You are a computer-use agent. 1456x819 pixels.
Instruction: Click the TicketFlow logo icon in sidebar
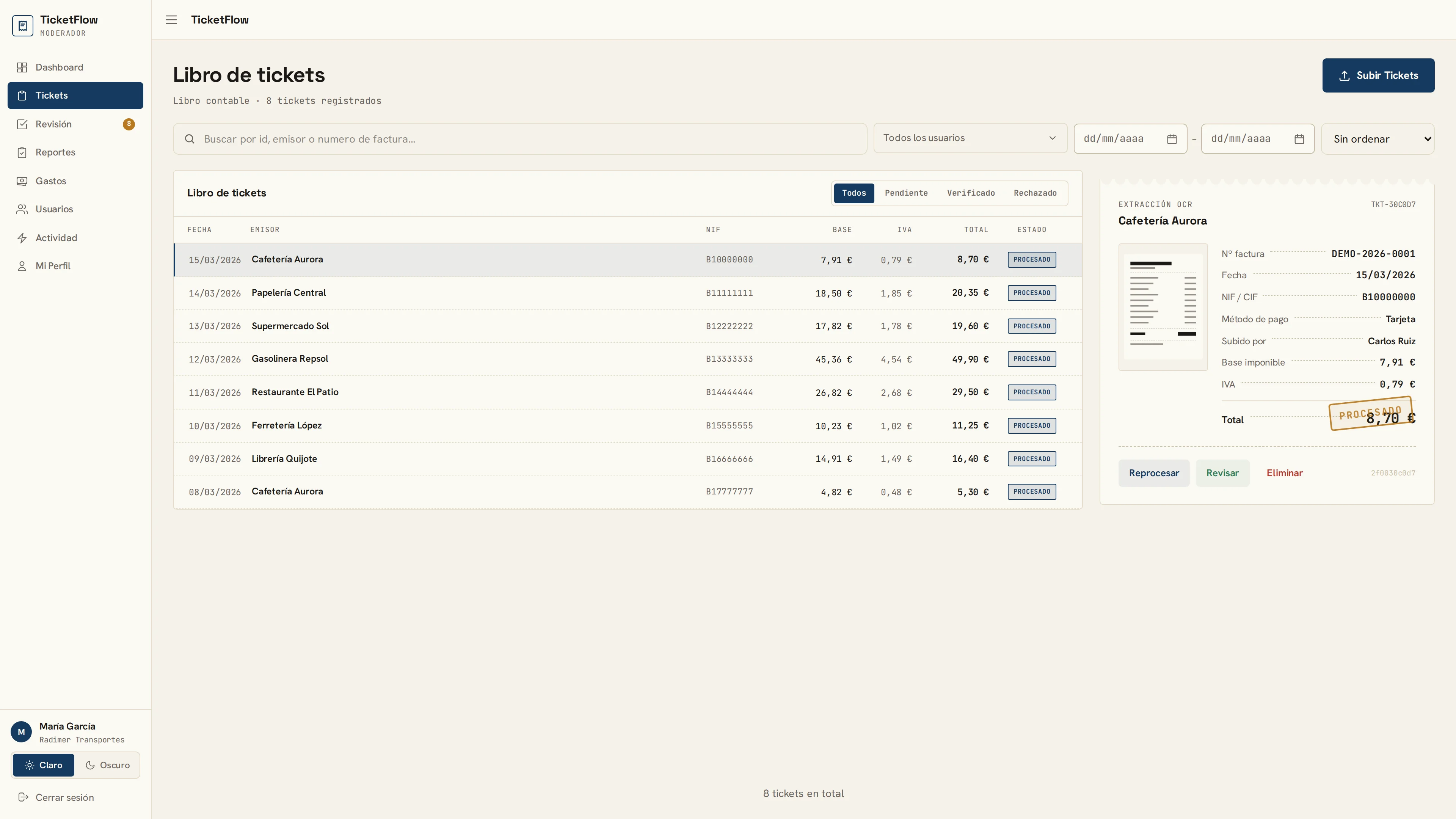point(23,25)
